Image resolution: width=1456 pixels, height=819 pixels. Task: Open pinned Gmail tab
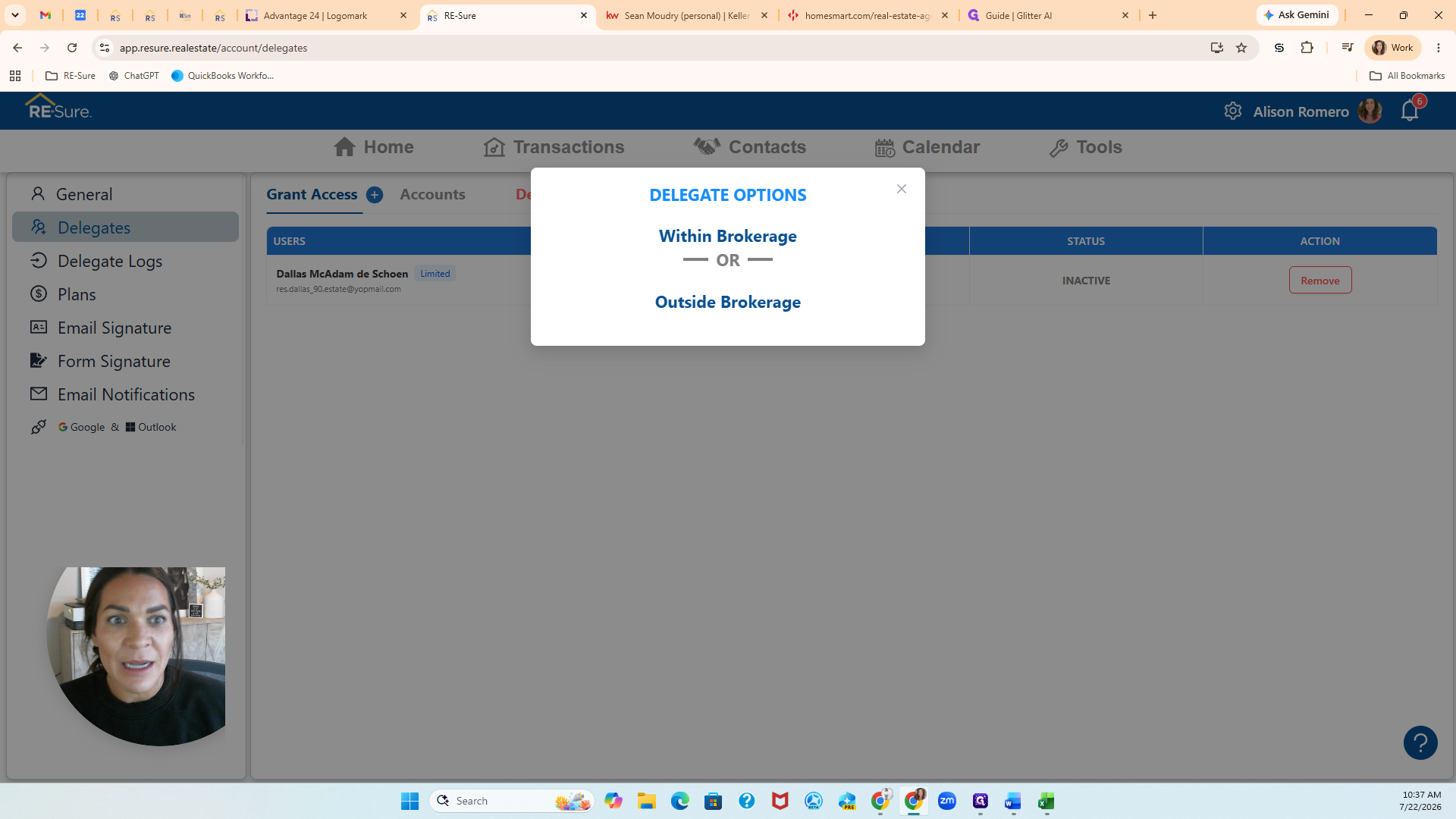45,15
